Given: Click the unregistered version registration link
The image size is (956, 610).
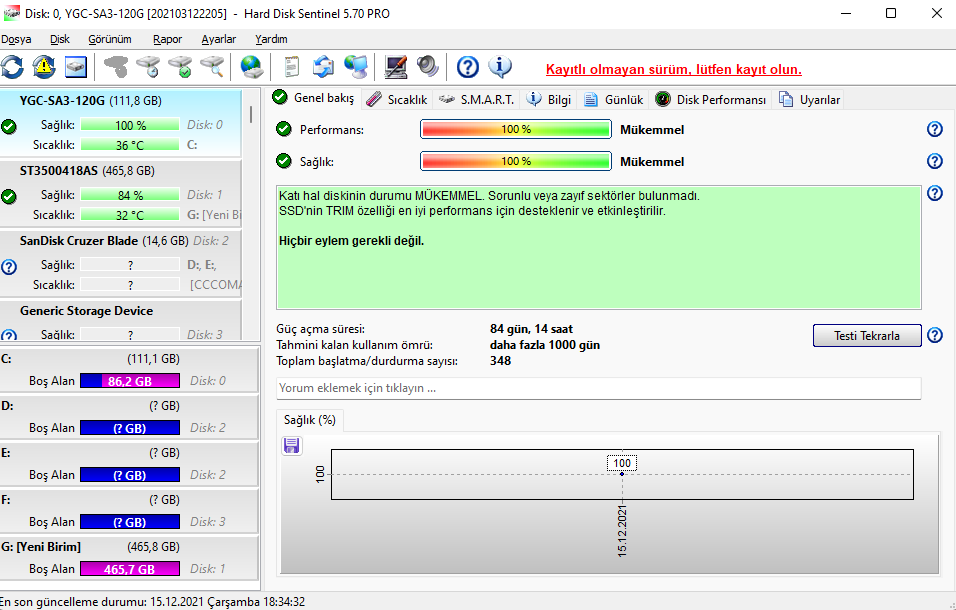Looking at the screenshot, I should 674,69.
